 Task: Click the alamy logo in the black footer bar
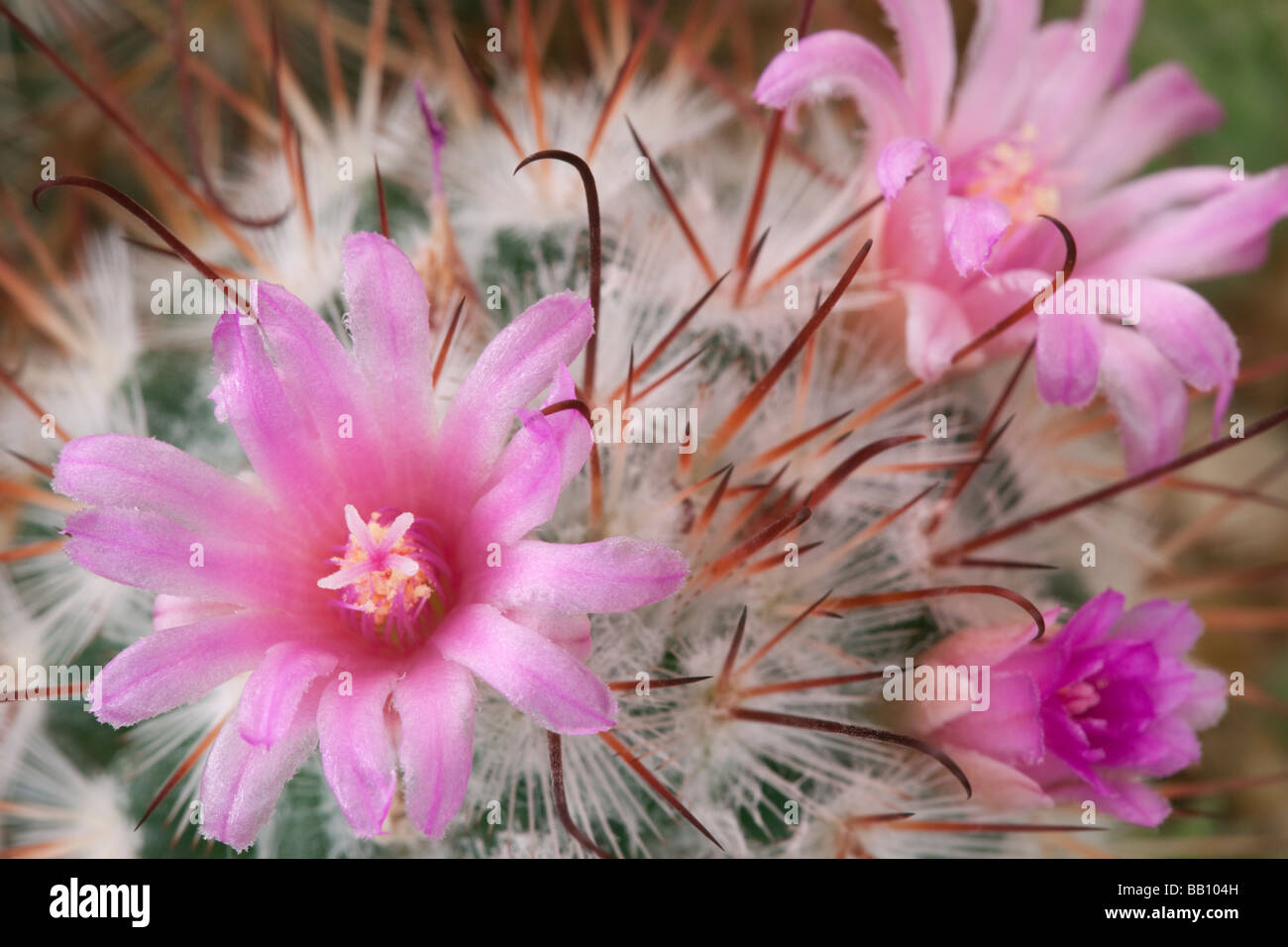[x=99, y=902]
